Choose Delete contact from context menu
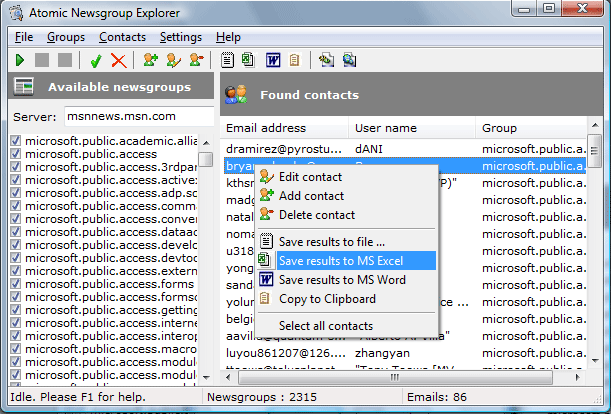 pyautogui.click(x=347, y=215)
